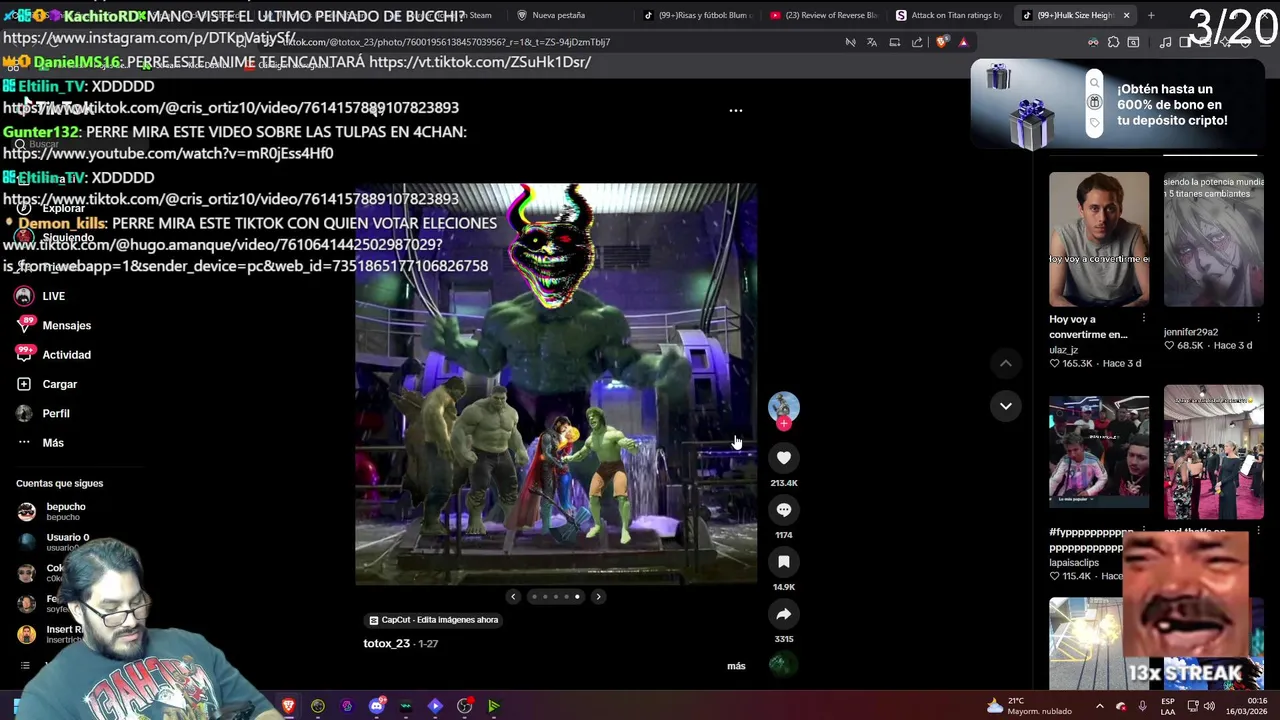Expand the caption with más
1280x720 pixels.
tap(736, 666)
